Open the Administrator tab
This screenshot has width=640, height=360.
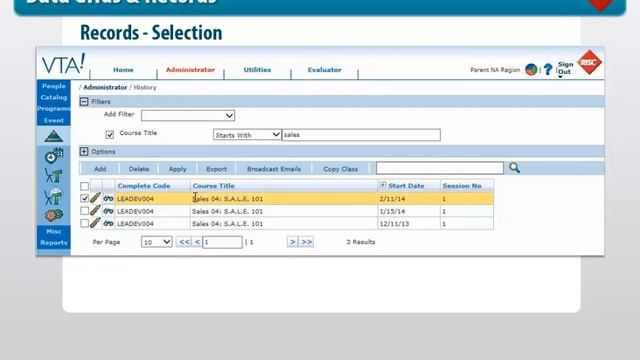[x=190, y=70]
